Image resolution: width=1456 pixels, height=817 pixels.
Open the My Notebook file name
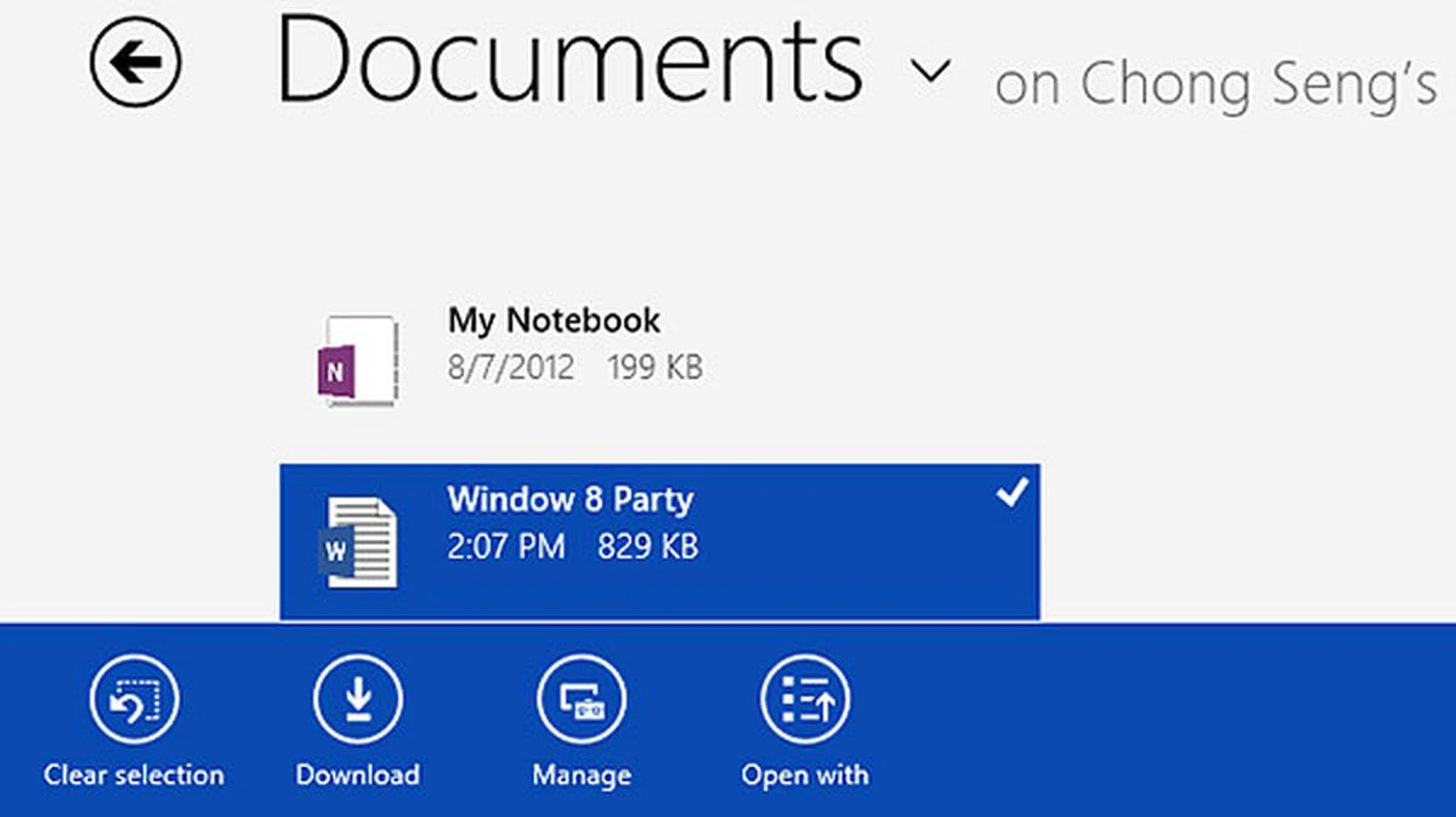(554, 321)
